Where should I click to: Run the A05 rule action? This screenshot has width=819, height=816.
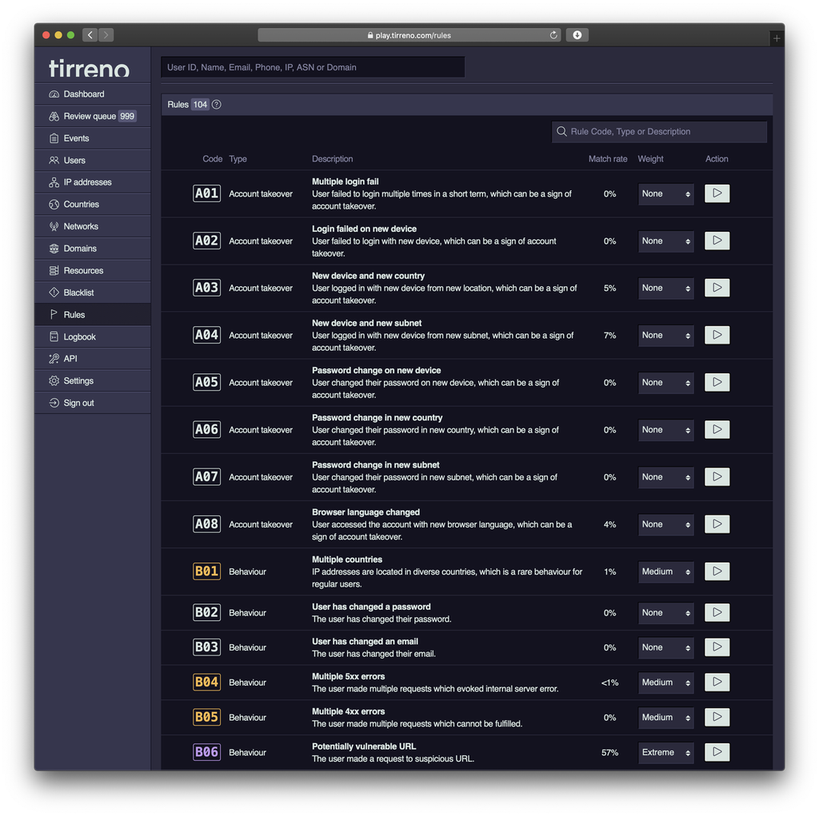[717, 382]
